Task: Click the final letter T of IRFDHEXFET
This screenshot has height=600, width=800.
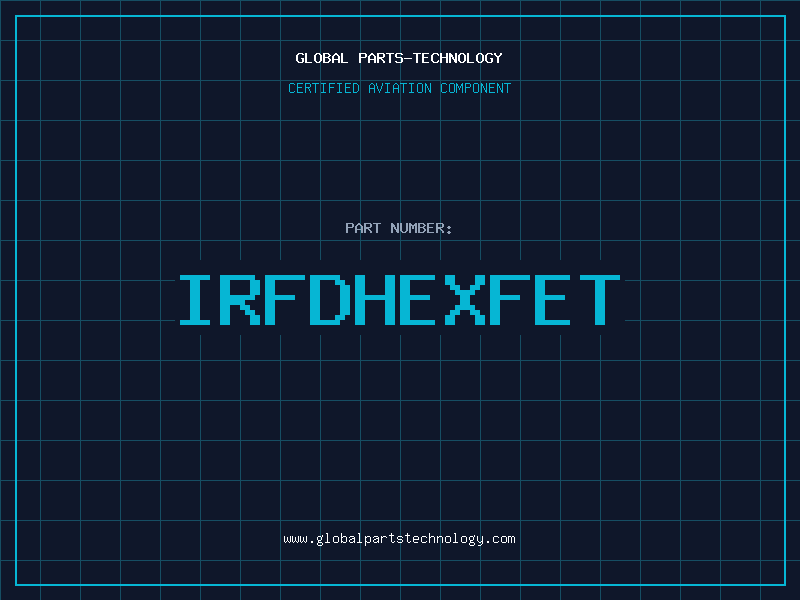Action: pyautogui.click(x=600, y=300)
